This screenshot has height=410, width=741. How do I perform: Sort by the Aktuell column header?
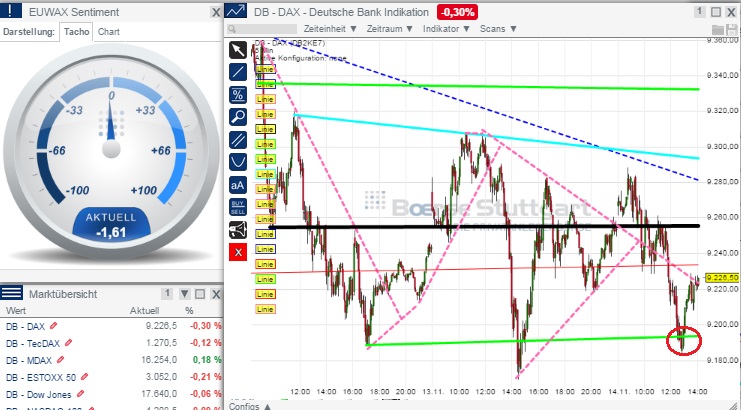144,311
